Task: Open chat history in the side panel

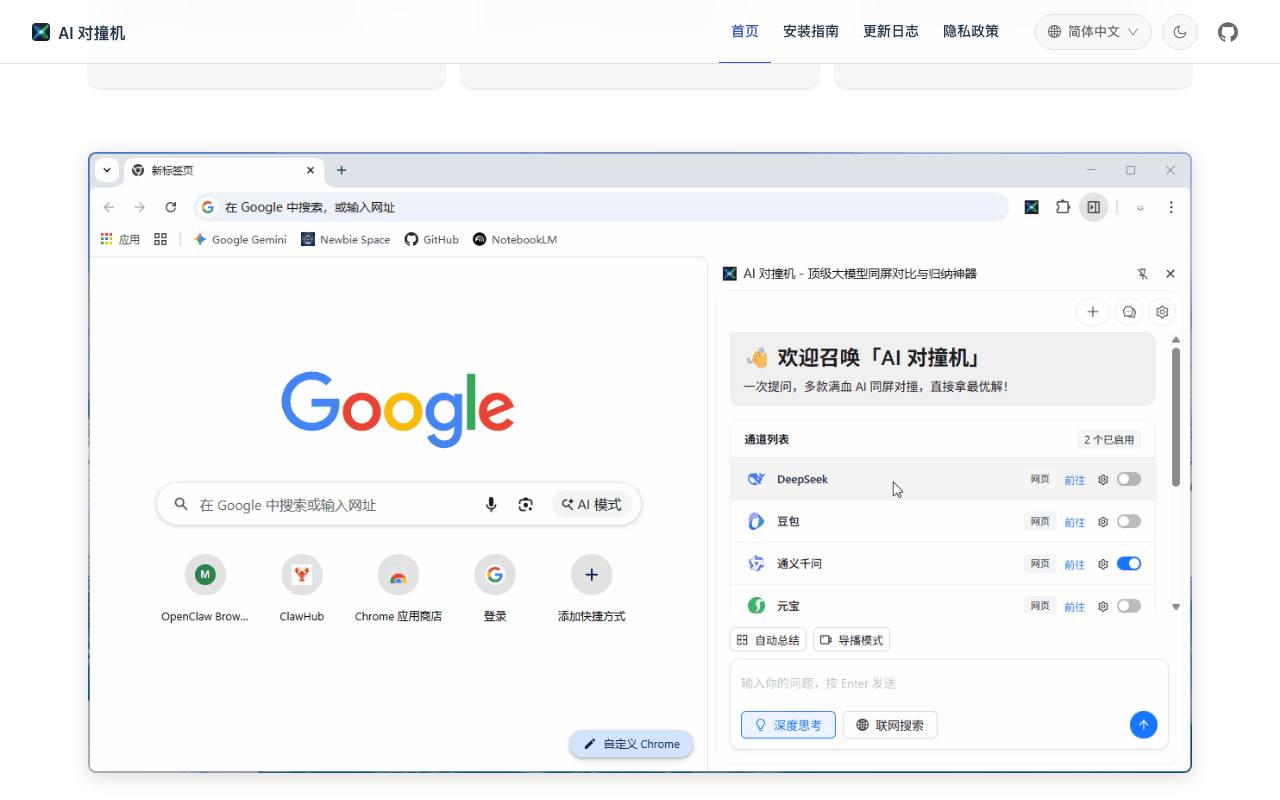Action: pyautogui.click(x=1129, y=312)
